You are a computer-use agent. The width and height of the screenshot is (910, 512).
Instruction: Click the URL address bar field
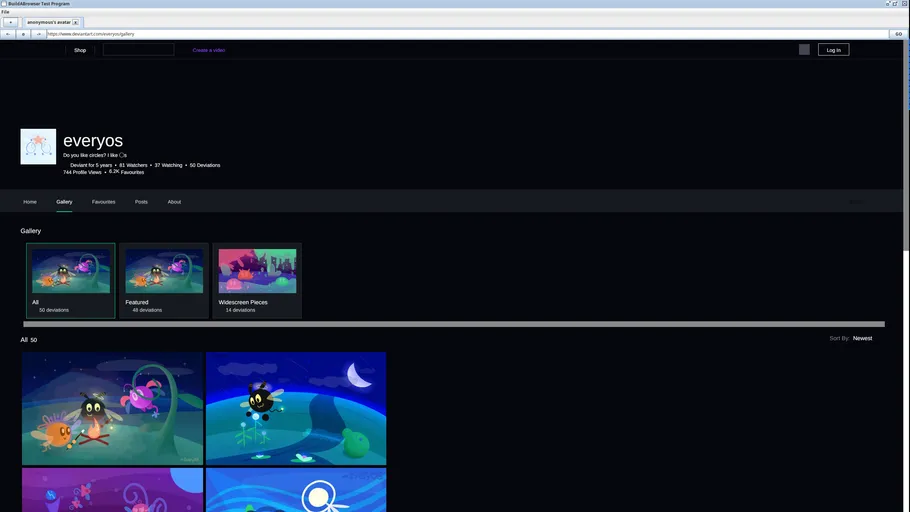point(467,34)
